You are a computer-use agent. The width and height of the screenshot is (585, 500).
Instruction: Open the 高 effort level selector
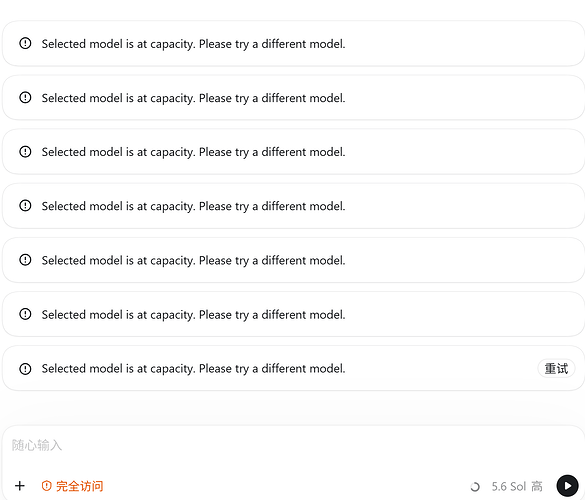click(x=536, y=487)
